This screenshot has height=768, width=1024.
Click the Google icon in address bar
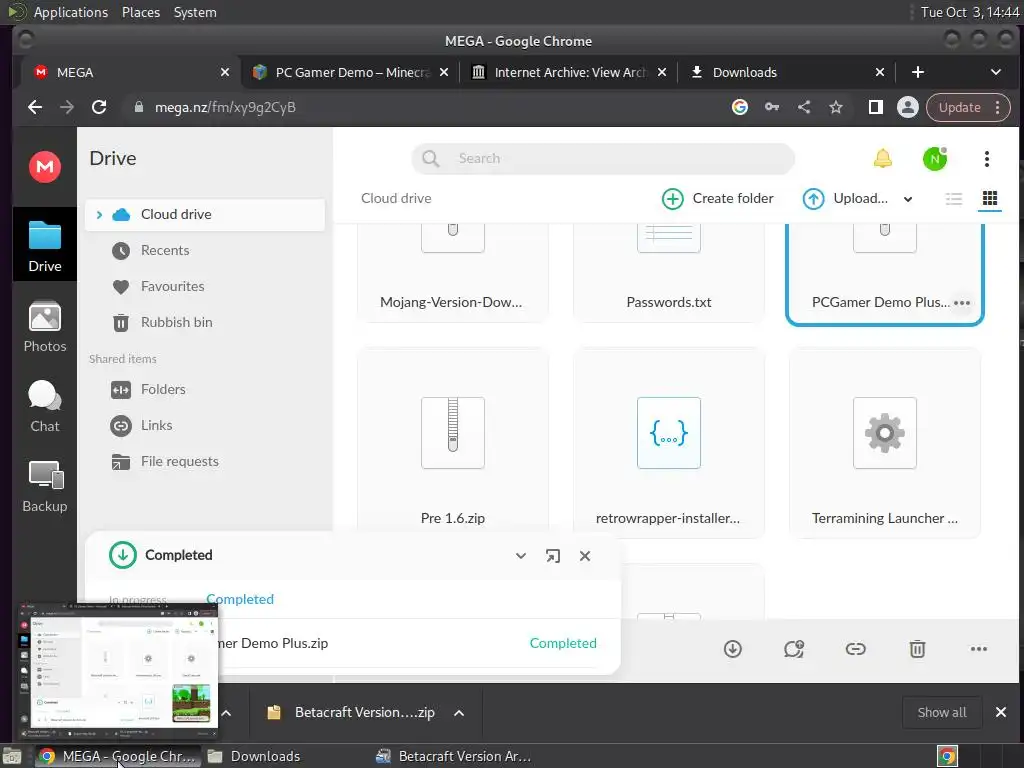(739, 107)
